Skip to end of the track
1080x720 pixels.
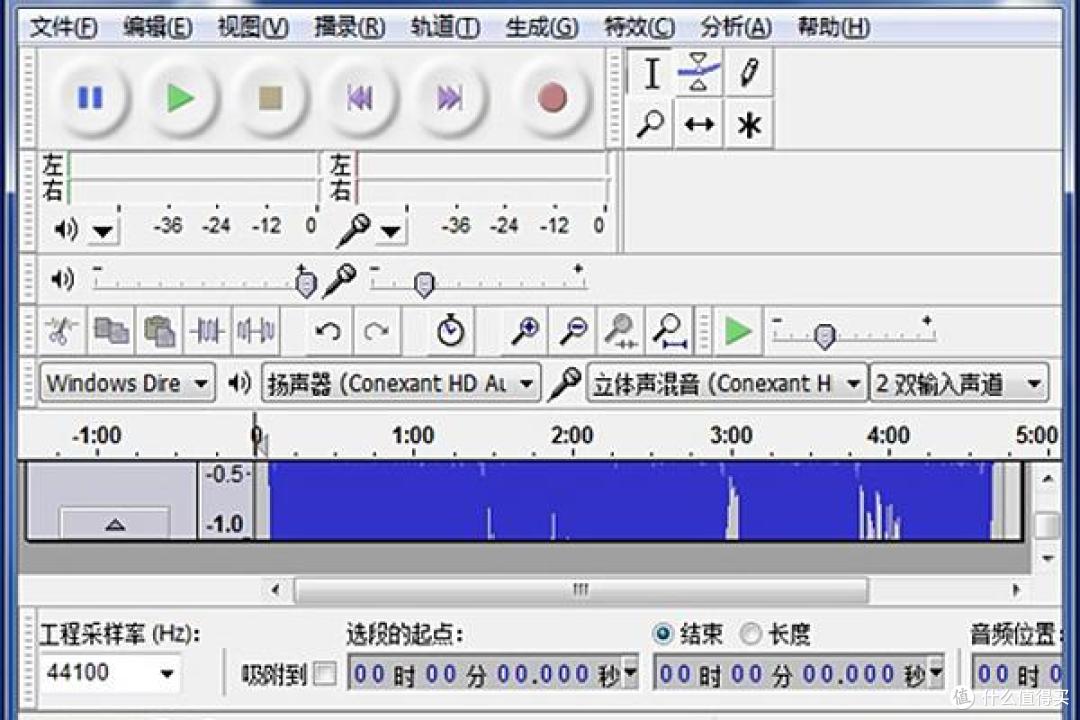(450, 98)
